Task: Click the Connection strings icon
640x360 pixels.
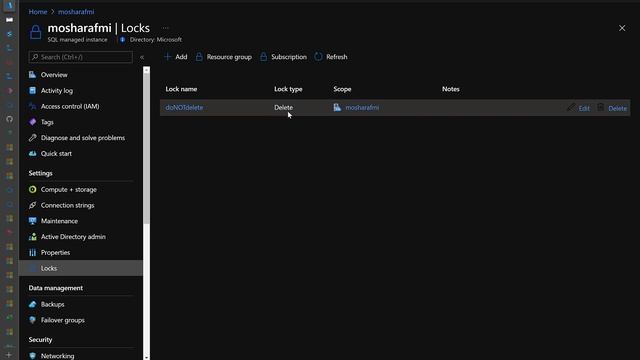Action: click(x=33, y=205)
